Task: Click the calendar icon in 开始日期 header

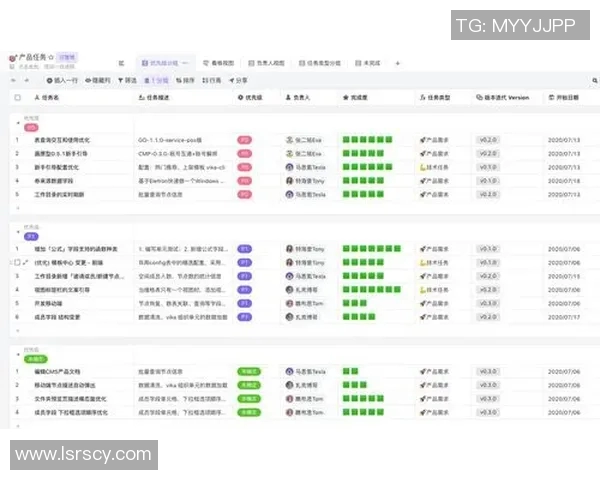Action: (551, 98)
